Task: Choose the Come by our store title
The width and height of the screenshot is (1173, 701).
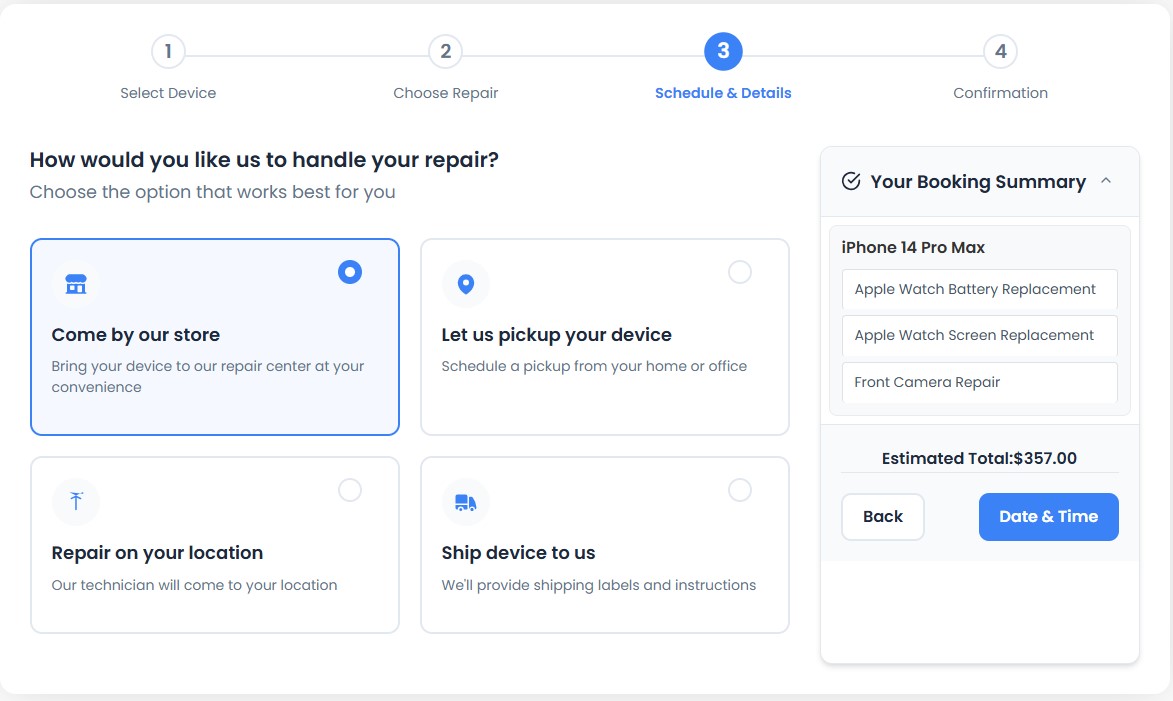Action: [135, 334]
